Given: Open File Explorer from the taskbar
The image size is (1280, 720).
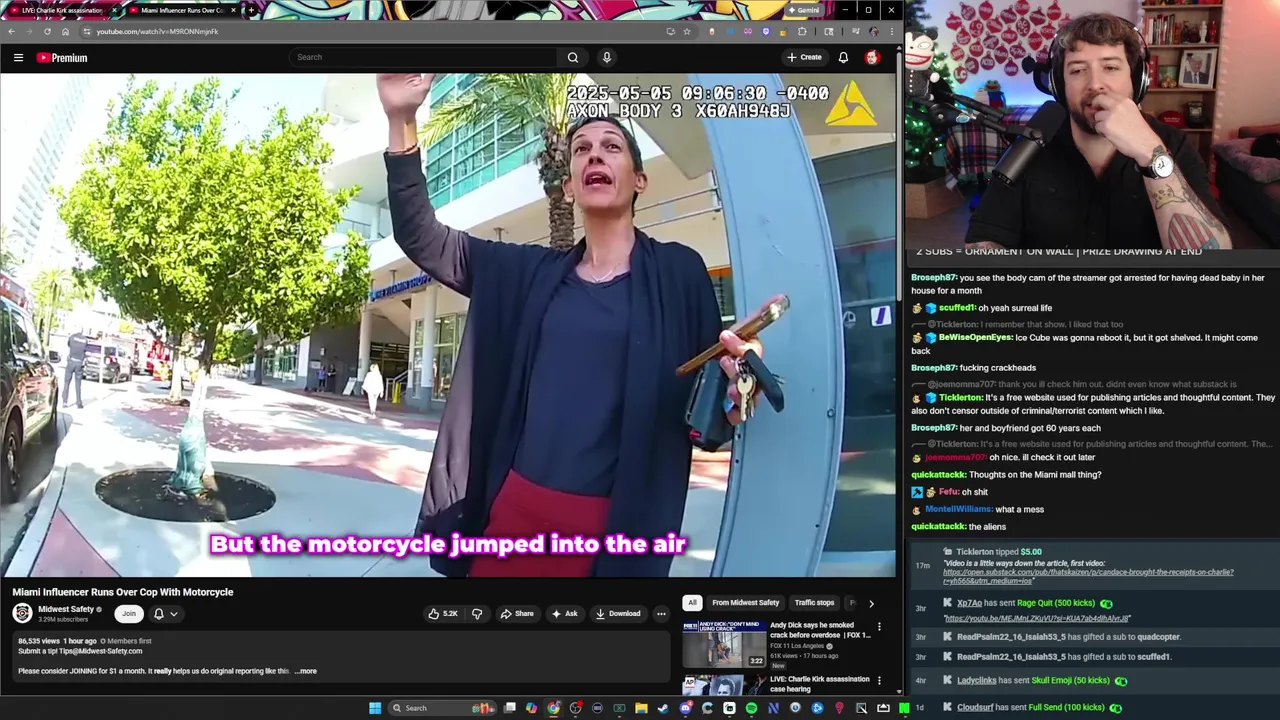Looking at the screenshot, I should (641, 708).
